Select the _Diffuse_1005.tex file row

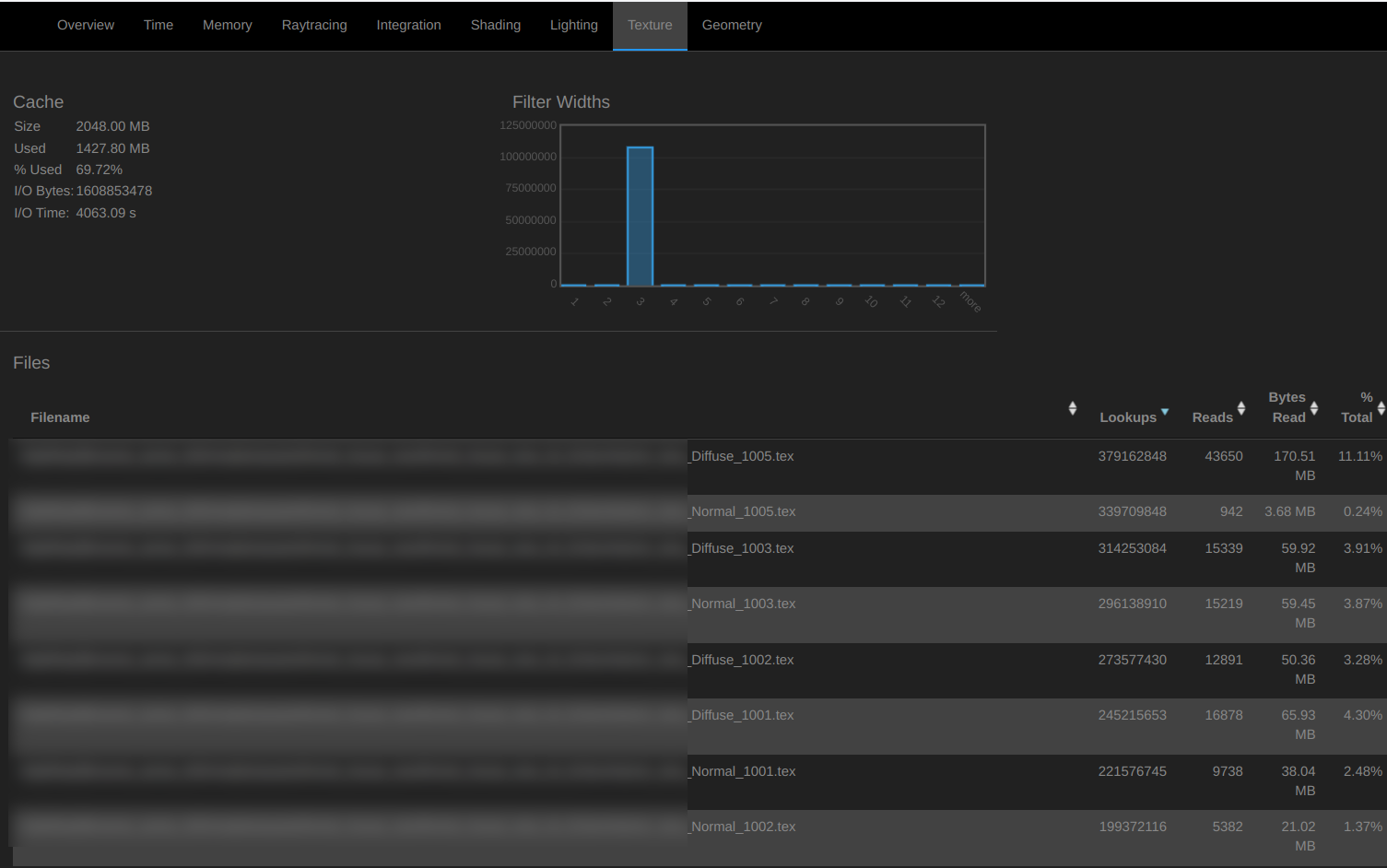click(698, 466)
